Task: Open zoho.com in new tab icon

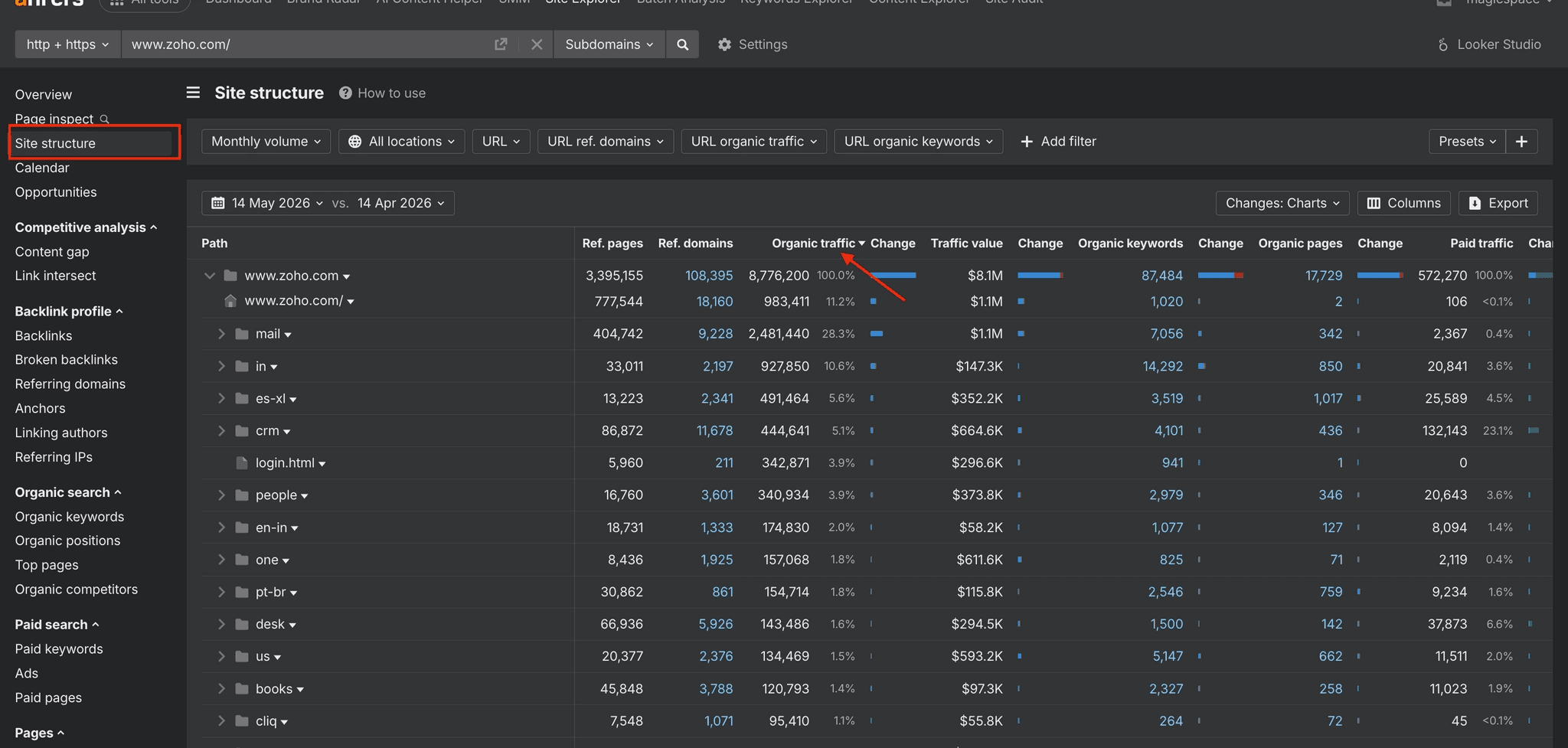Action: coord(501,44)
